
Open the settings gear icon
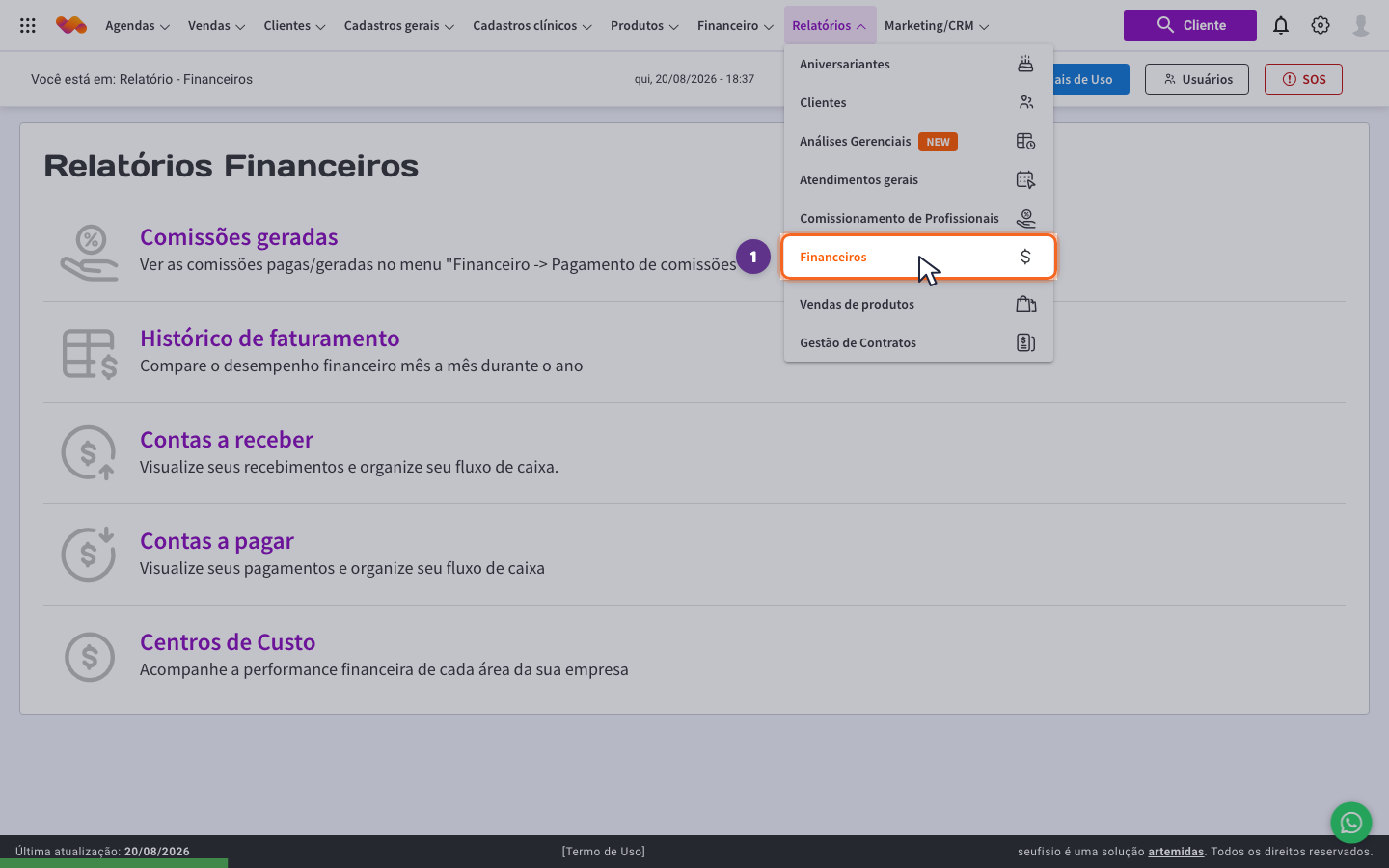pyautogui.click(x=1321, y=26)
